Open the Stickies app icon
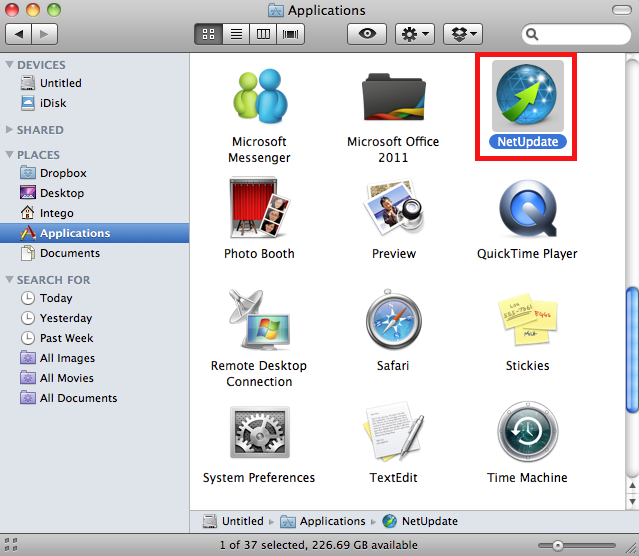639x556 pixels. [x=527, y=320]
